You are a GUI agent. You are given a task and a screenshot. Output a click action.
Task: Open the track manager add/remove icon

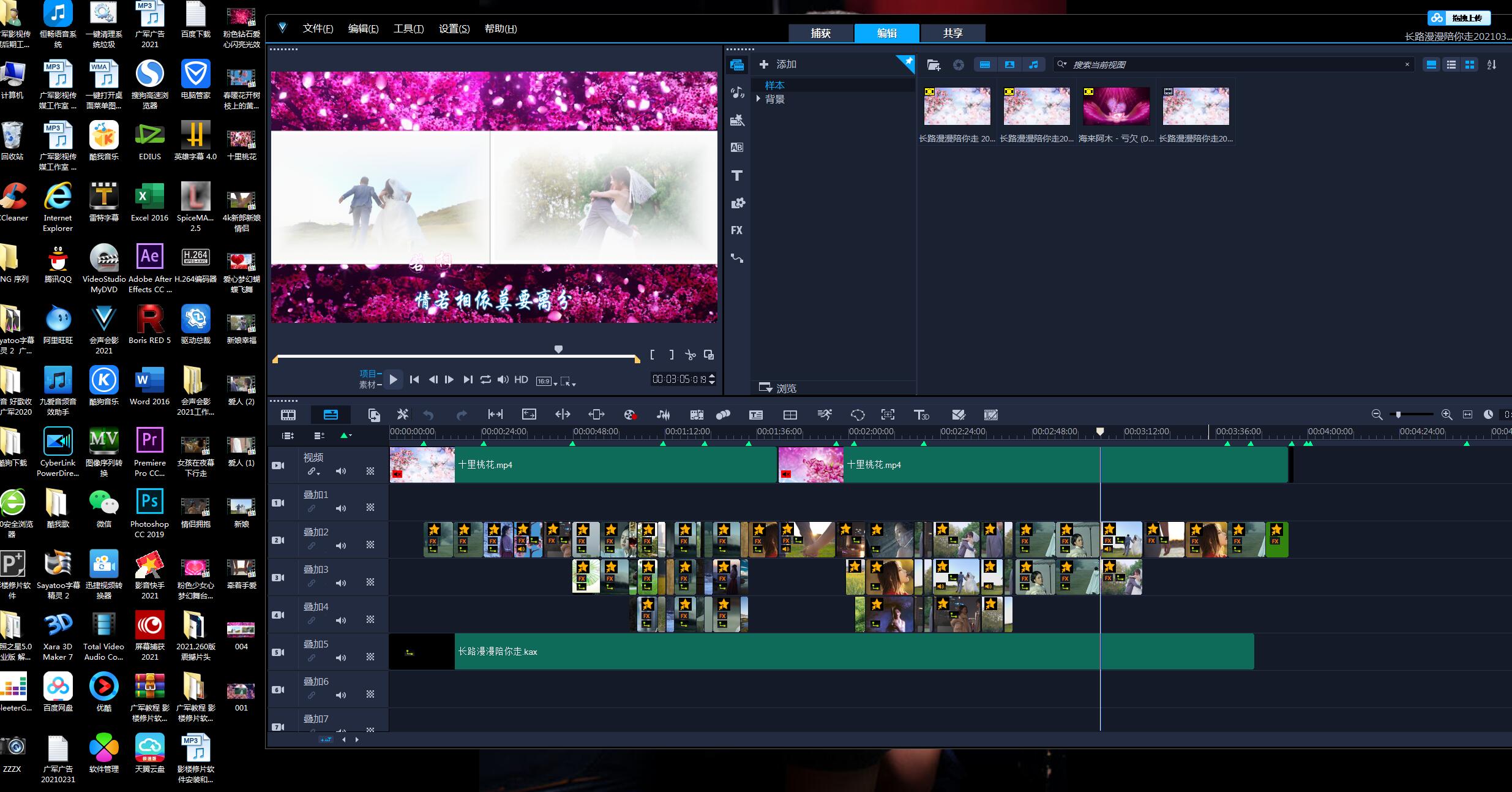tap(319, 436)
